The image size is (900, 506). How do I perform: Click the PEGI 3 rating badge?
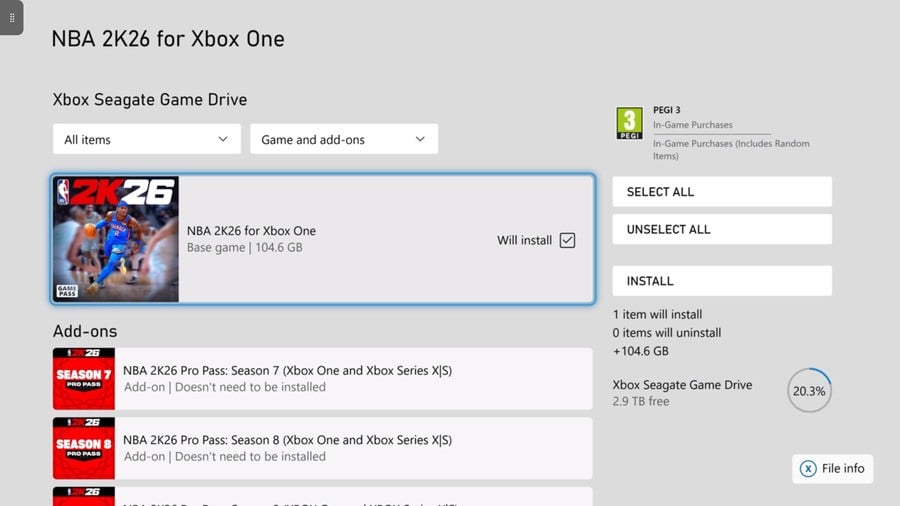click(x=629, y=123)
